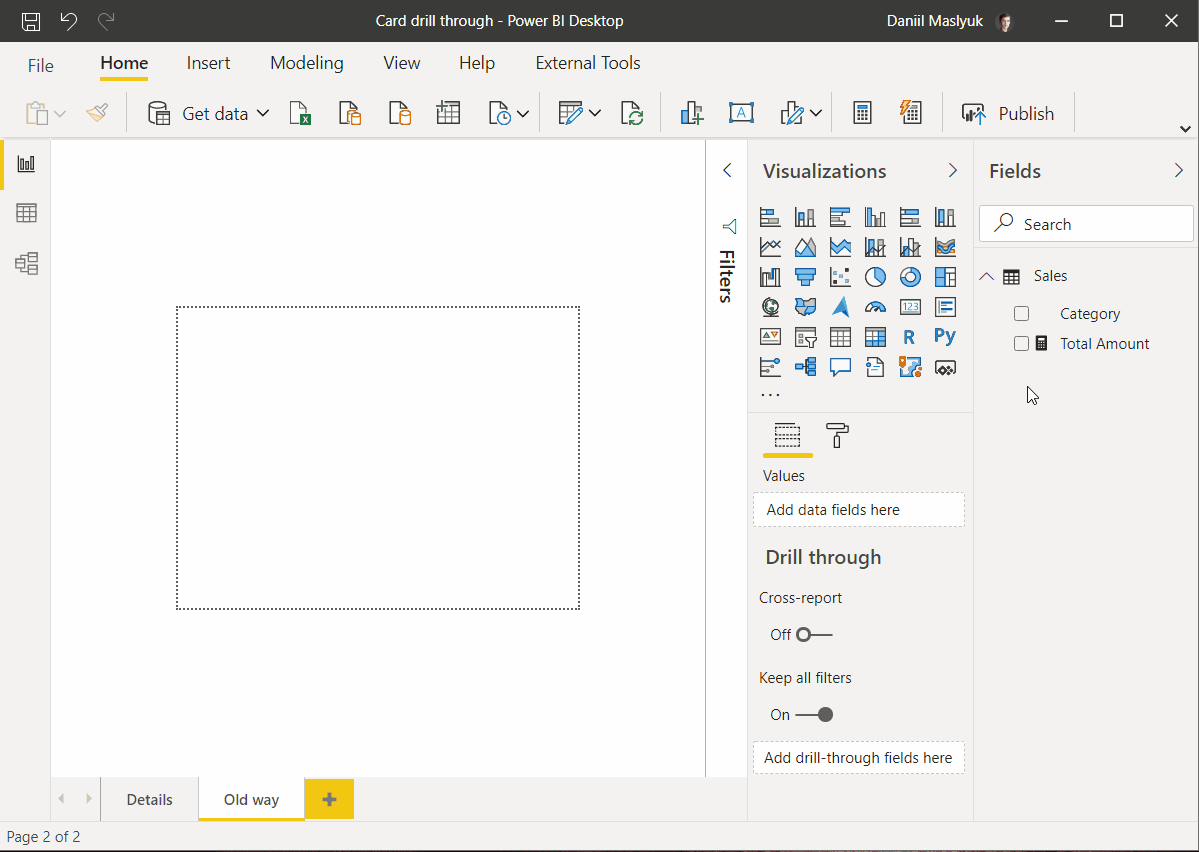
Task: Expand the Filters pane
Action: point(727,171)
